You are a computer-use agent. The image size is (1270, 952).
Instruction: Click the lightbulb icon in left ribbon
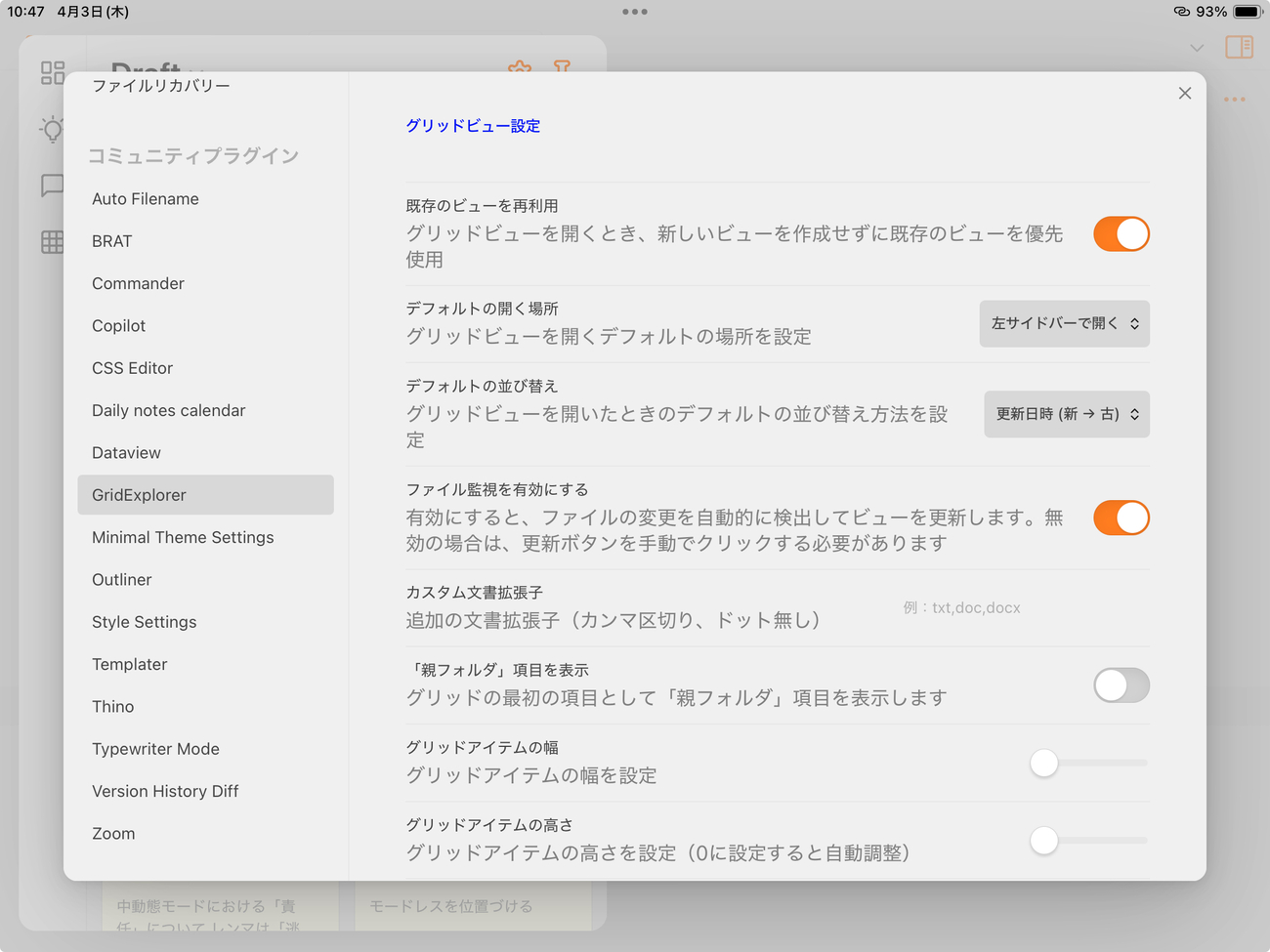(x=53, y=129)
